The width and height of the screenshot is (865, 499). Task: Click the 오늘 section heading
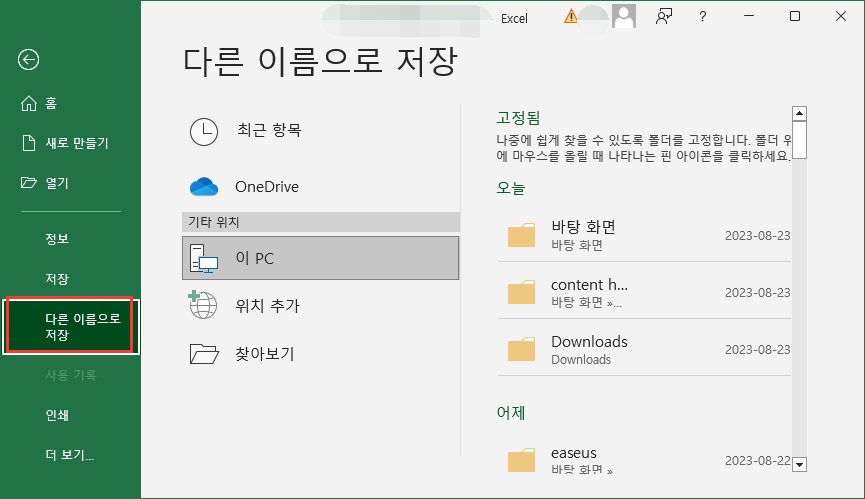click(x=511, y=188)
